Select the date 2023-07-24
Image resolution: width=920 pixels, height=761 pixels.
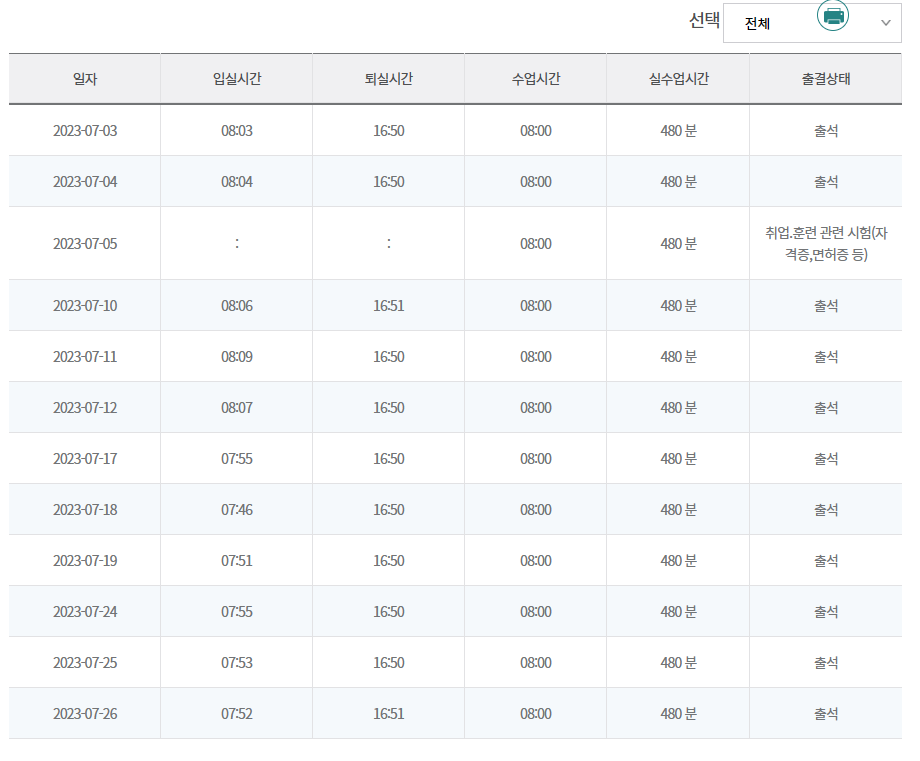(85, 611)
